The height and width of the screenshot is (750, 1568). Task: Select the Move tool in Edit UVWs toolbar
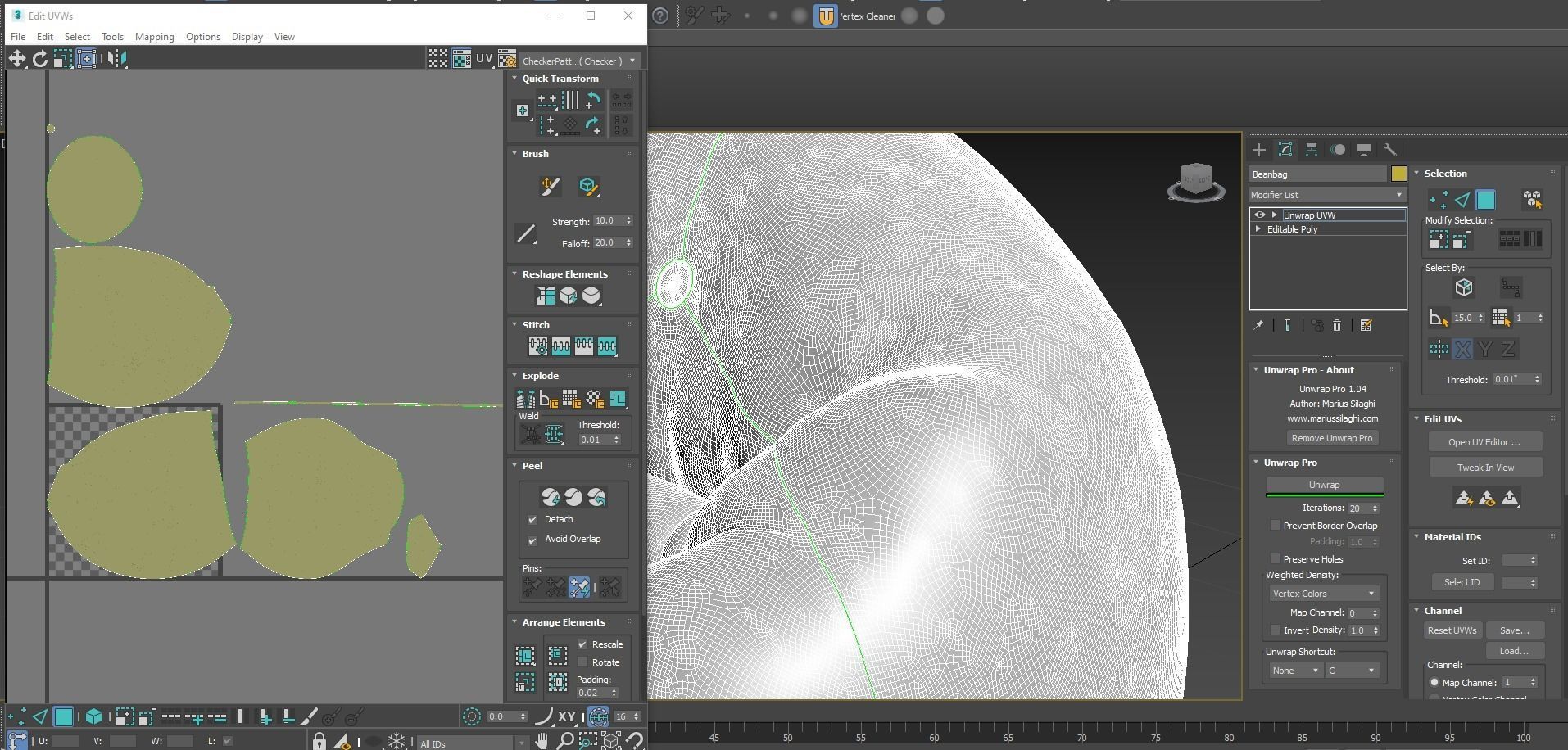(x=16, y=58)
